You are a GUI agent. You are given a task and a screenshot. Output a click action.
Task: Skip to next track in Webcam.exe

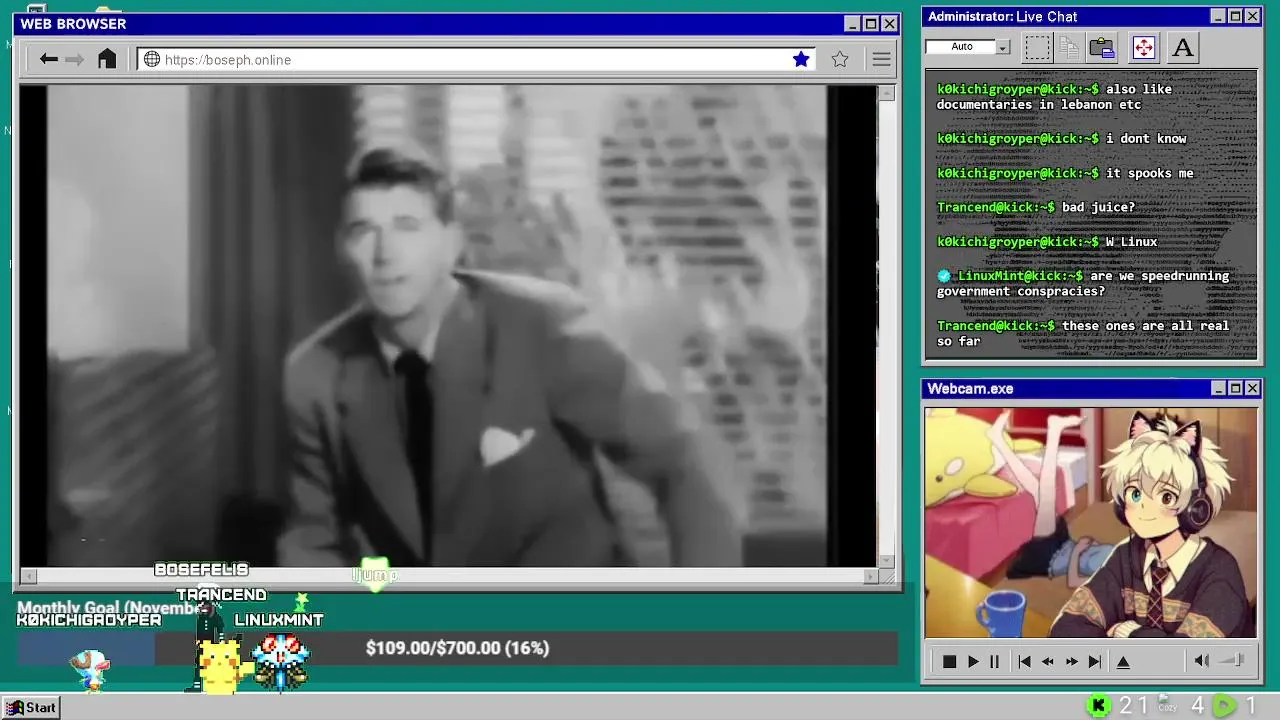tap(1095, 661)
